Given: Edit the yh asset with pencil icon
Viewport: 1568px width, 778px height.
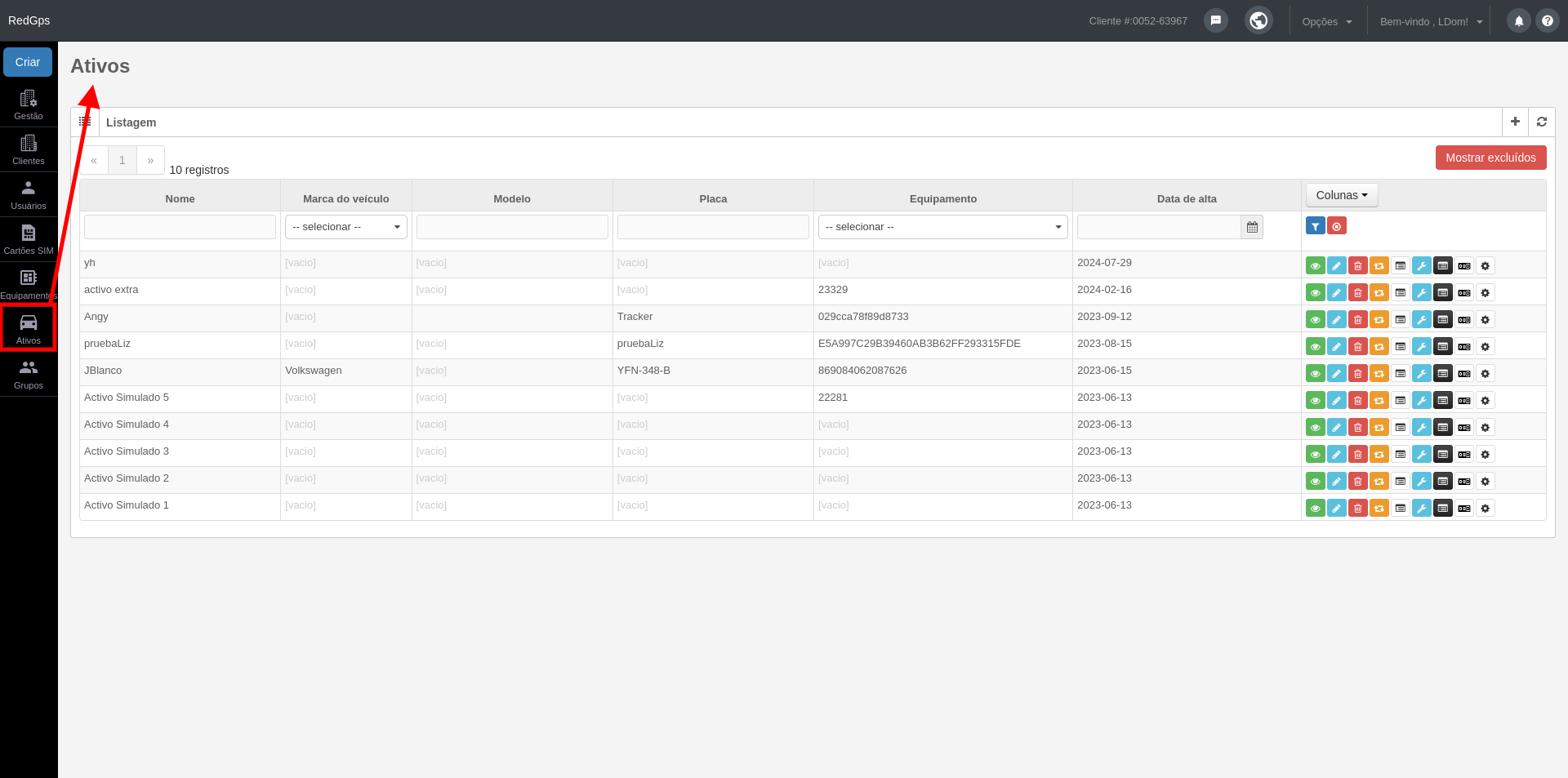Looking at the screenshot, I should [1336, 265].
